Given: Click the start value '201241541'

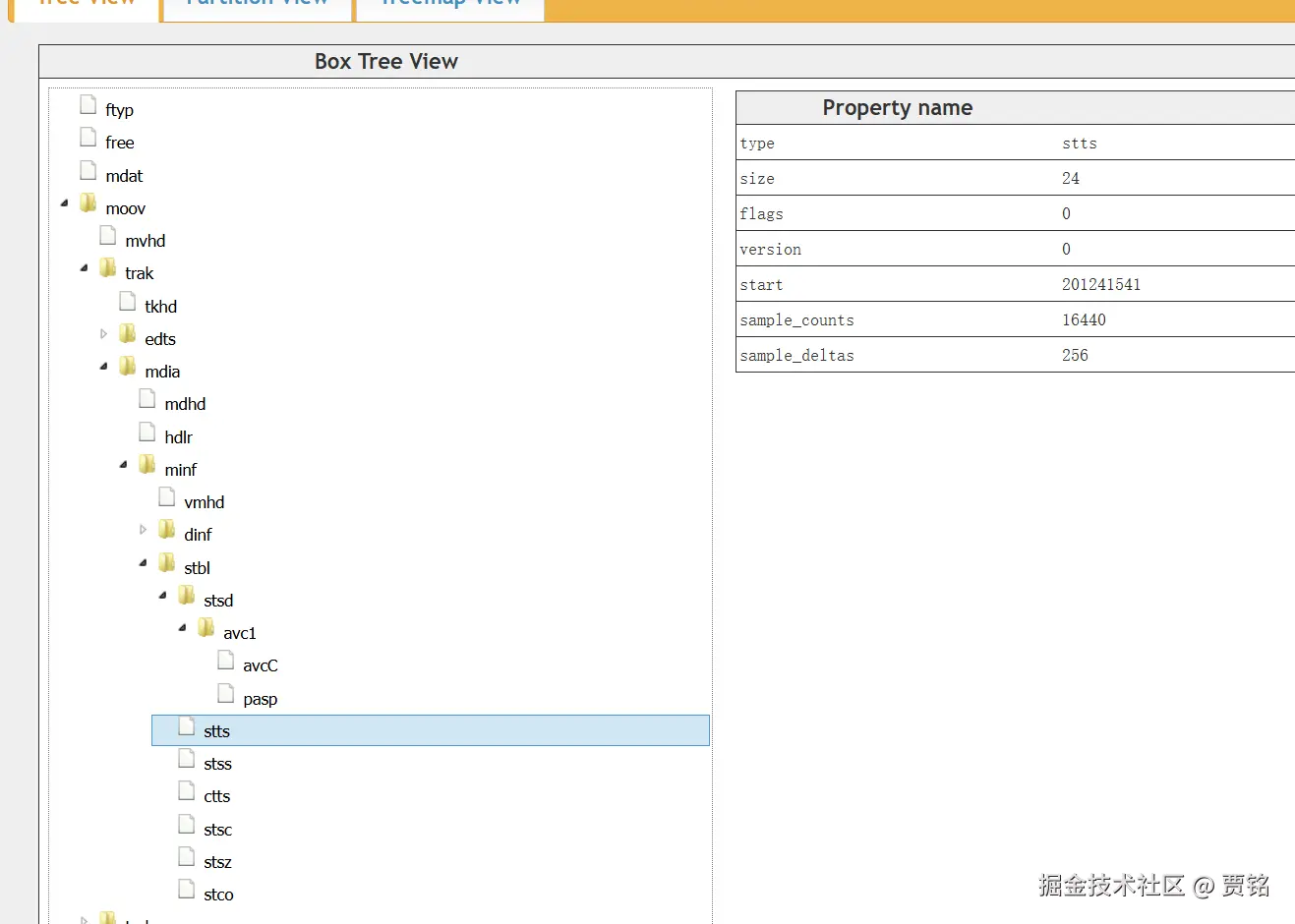Looking at the screenshot, I should coord(1101,284).
